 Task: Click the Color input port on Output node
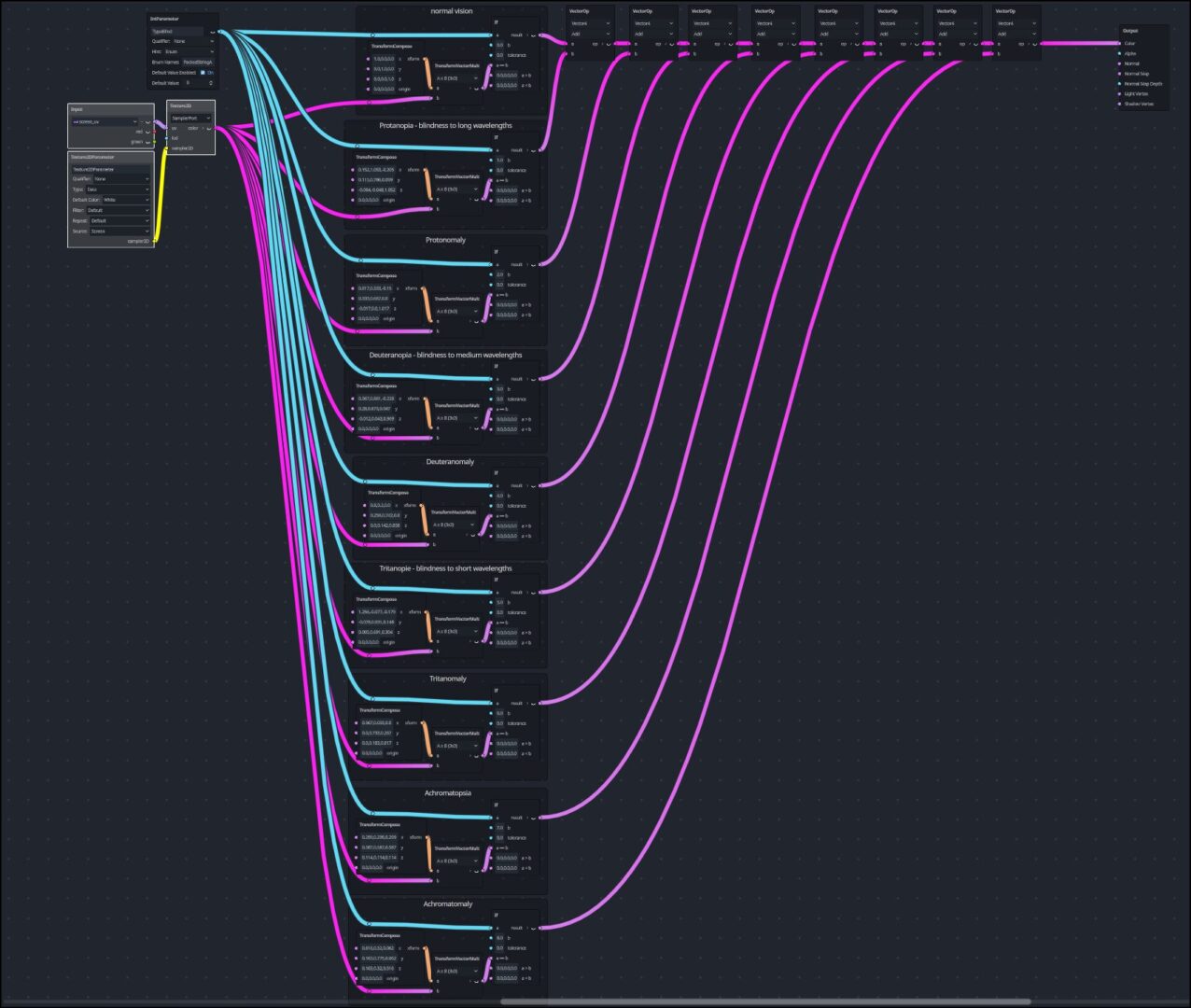[1119, 43]
